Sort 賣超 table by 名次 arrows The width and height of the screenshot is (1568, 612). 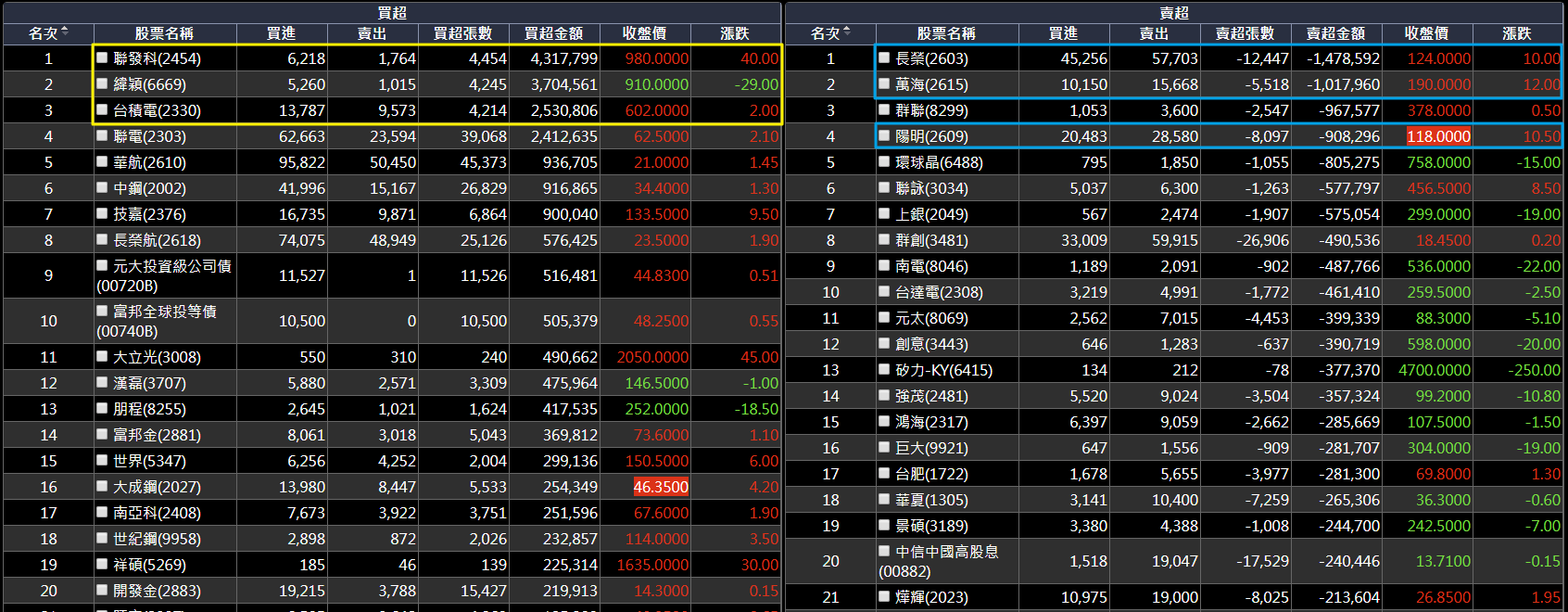point(847,32)
